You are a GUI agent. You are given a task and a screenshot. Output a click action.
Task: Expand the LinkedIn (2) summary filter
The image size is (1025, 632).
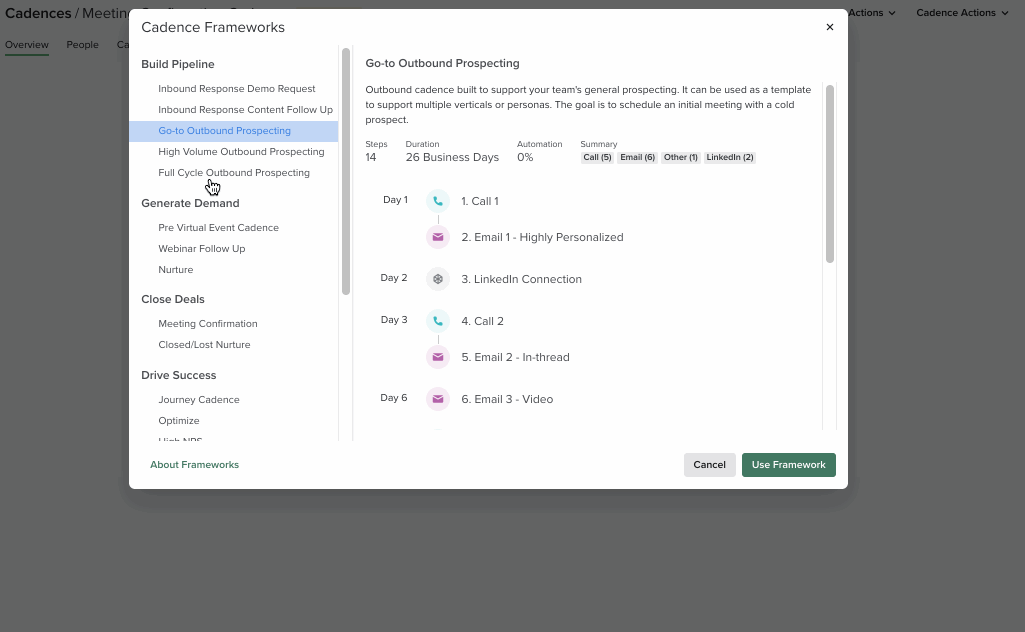click(x=729, y=157)
